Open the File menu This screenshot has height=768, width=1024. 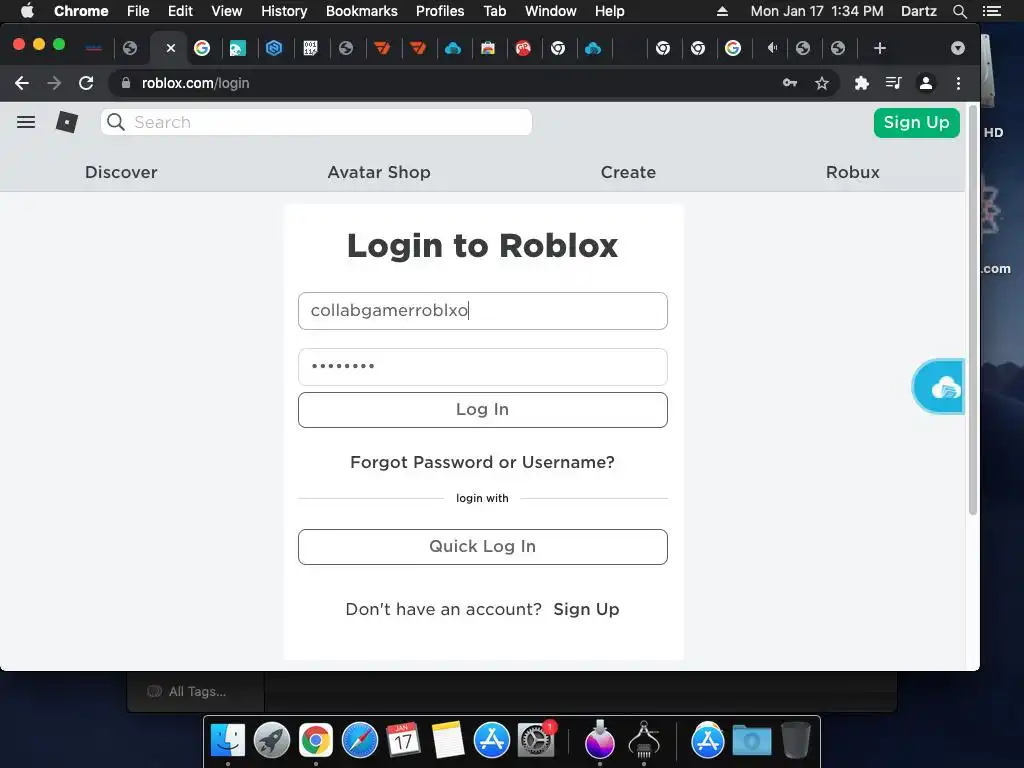coord(138,11)
